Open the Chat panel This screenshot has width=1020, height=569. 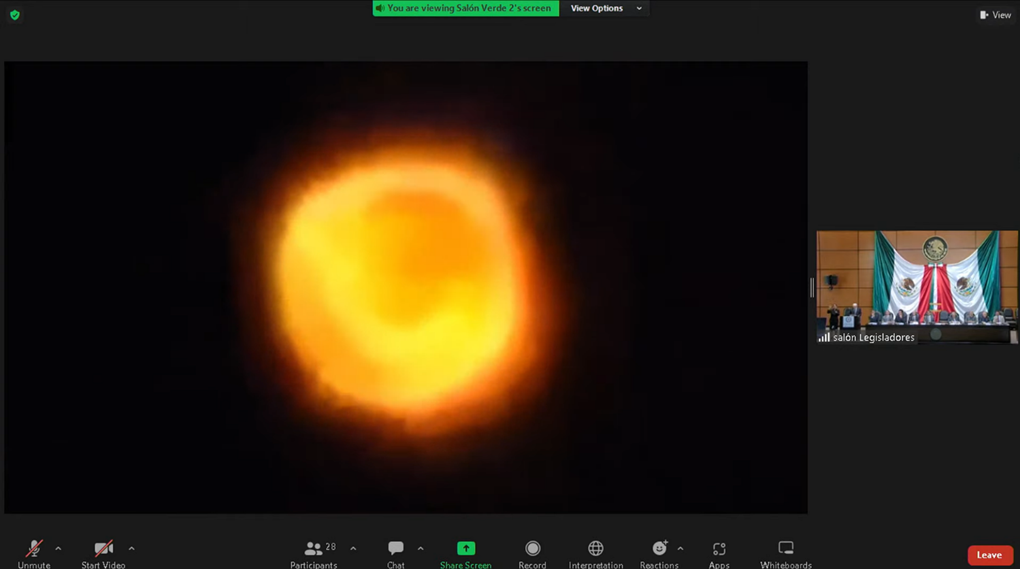pyautogui.click(x=396, y=549)
